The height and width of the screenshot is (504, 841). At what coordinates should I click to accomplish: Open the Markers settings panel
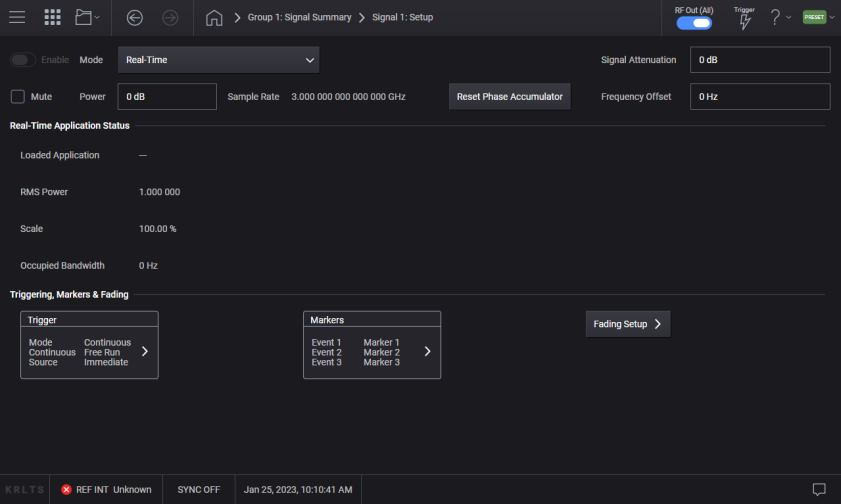[372, 345]
